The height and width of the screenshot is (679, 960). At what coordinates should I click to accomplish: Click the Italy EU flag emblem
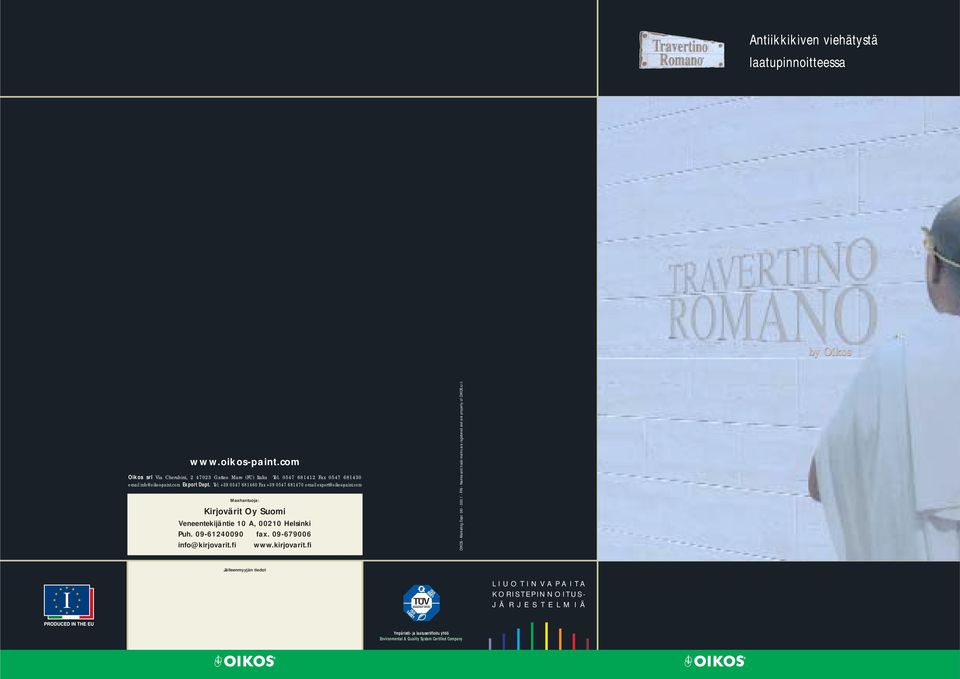tap(69, 602)
